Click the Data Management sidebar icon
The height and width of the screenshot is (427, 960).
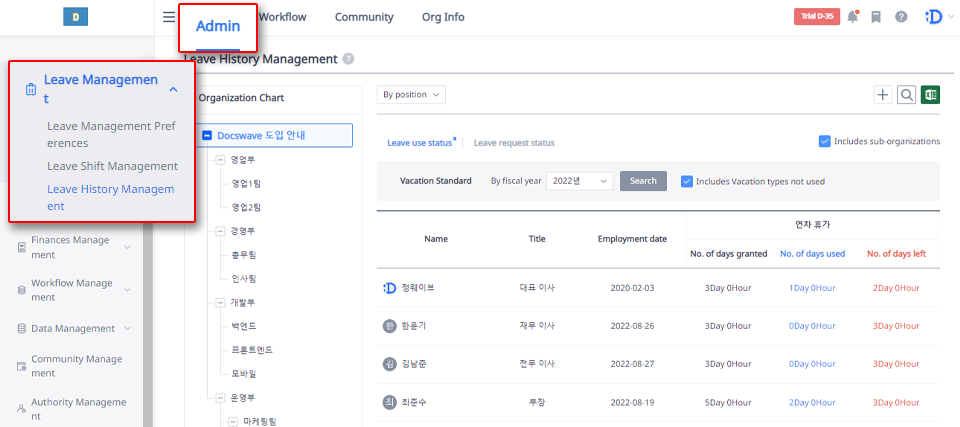21,328
